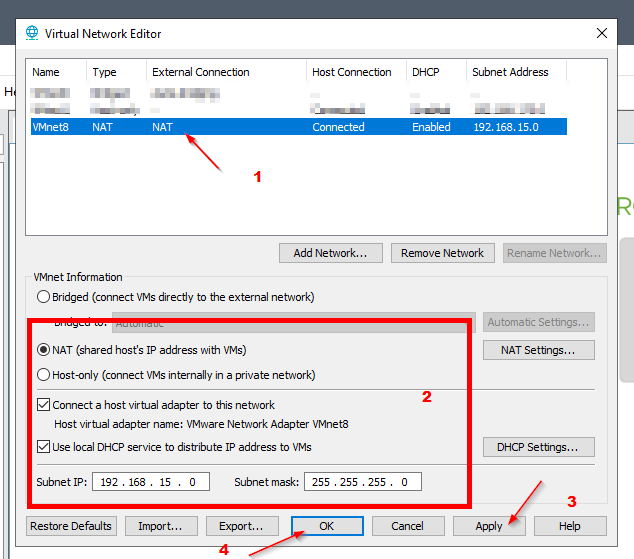This screenshot has width=634, height=559.
Task: Choose the Host-only private network option
Action: [43, 375]
